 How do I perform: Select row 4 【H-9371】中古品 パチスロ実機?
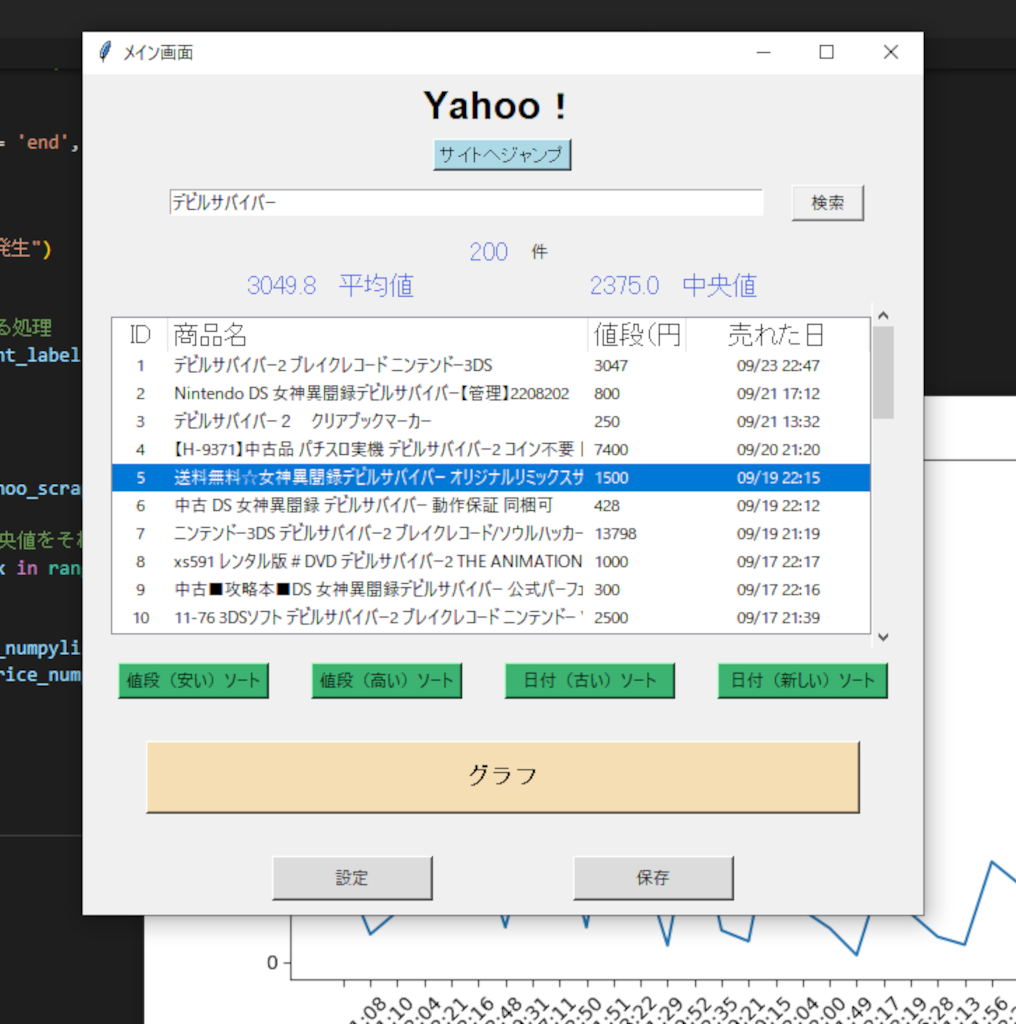(x=491, y=450)
